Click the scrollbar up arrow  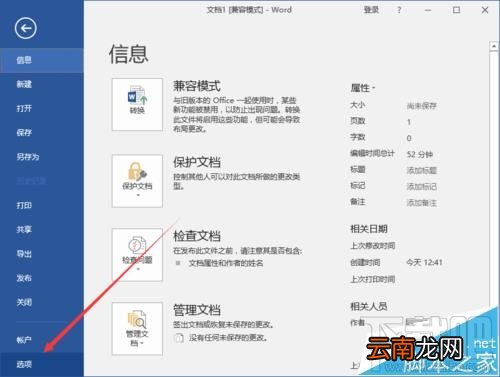(x=494, y=46)
